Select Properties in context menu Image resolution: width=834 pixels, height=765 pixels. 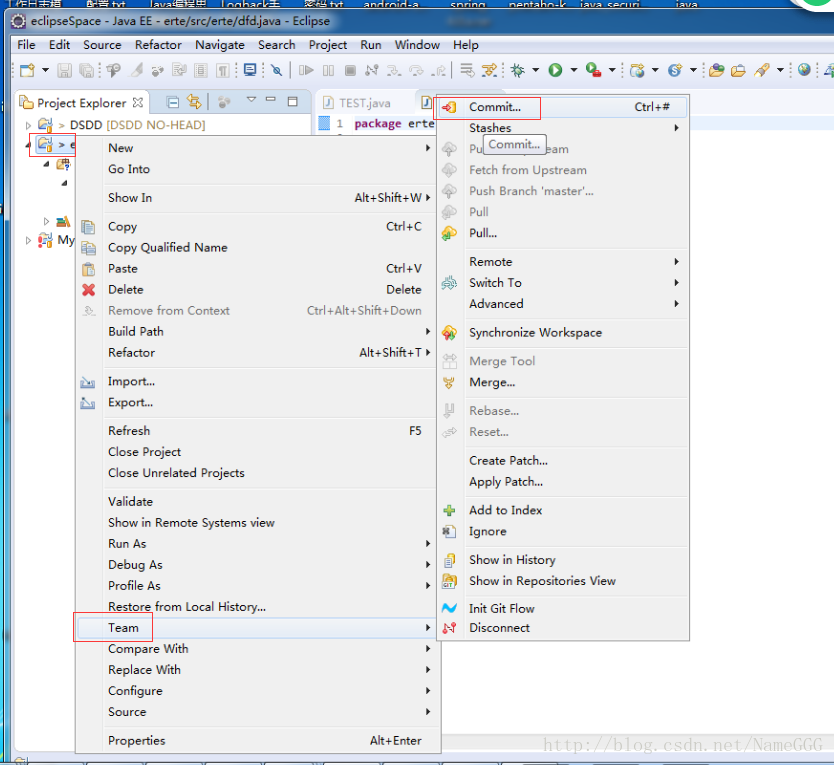coord(258,741)
